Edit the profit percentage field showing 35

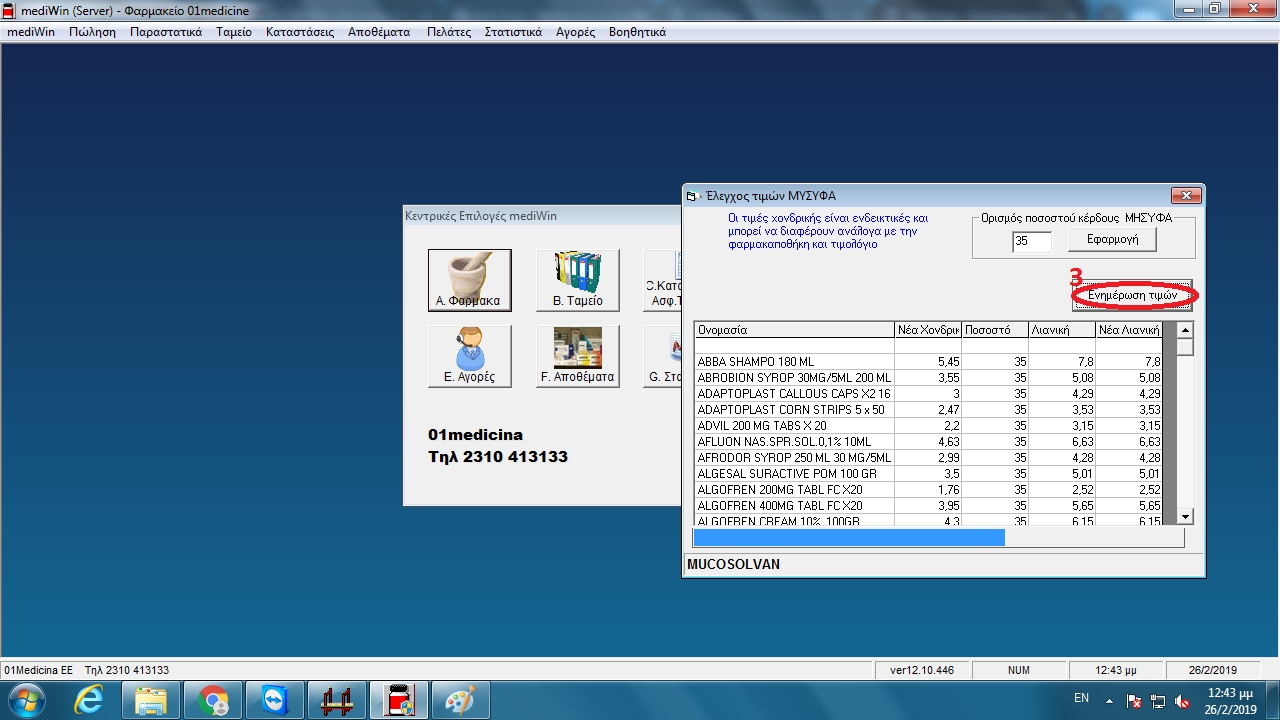1032,241
